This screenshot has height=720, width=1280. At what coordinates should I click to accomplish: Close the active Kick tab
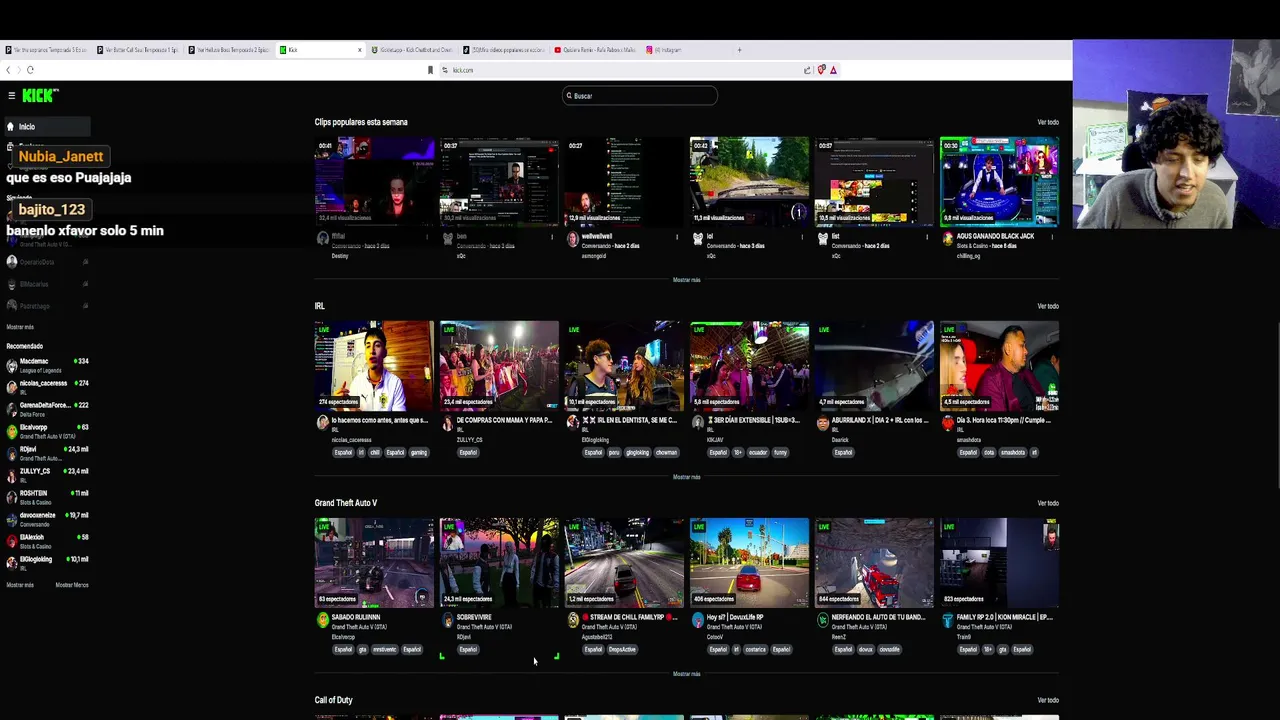click(359, 50)
